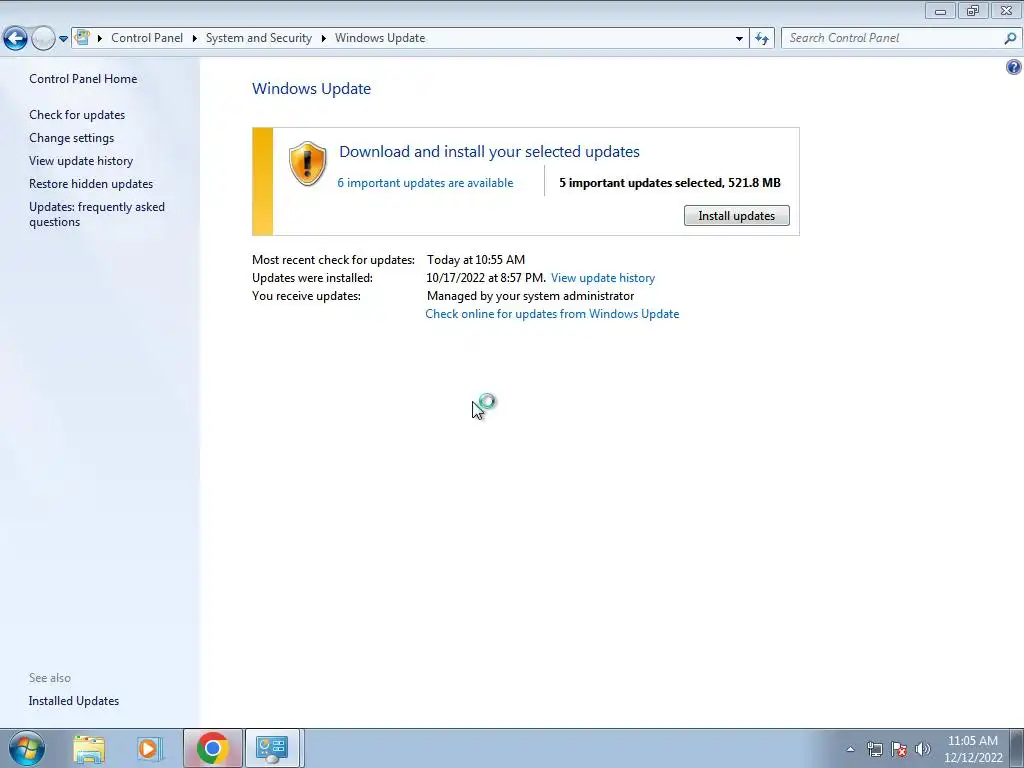
Task: Select the System and Security breadcrumb
Action: tap(259, 38)
